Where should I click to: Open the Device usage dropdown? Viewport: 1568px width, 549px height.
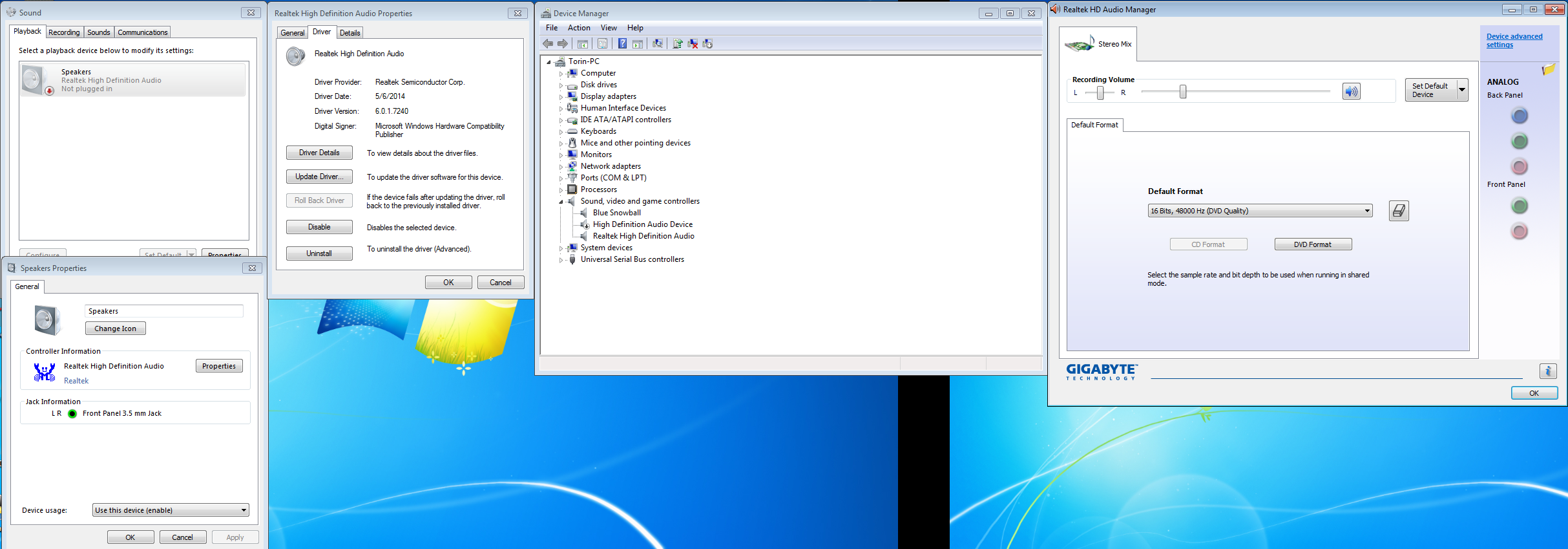point(171,510)
